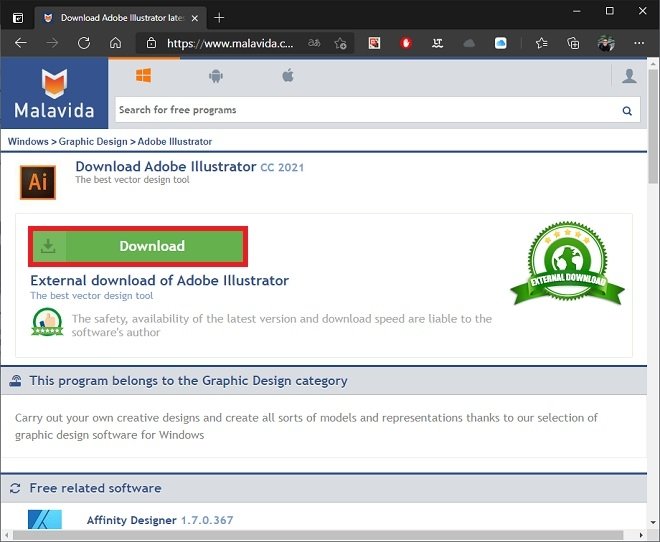Click the External Download badge

pos(567,263)
